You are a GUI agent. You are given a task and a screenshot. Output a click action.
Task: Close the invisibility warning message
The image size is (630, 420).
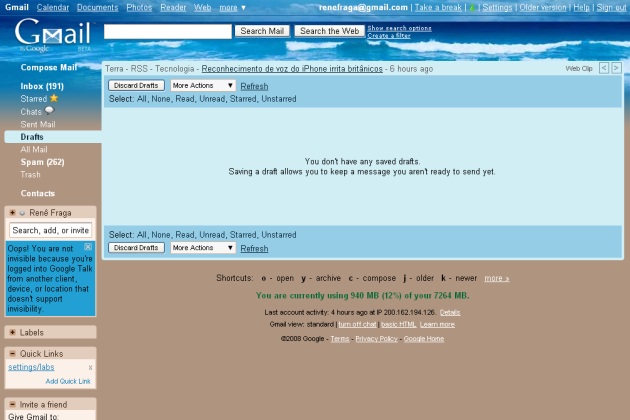coord(88,247)
